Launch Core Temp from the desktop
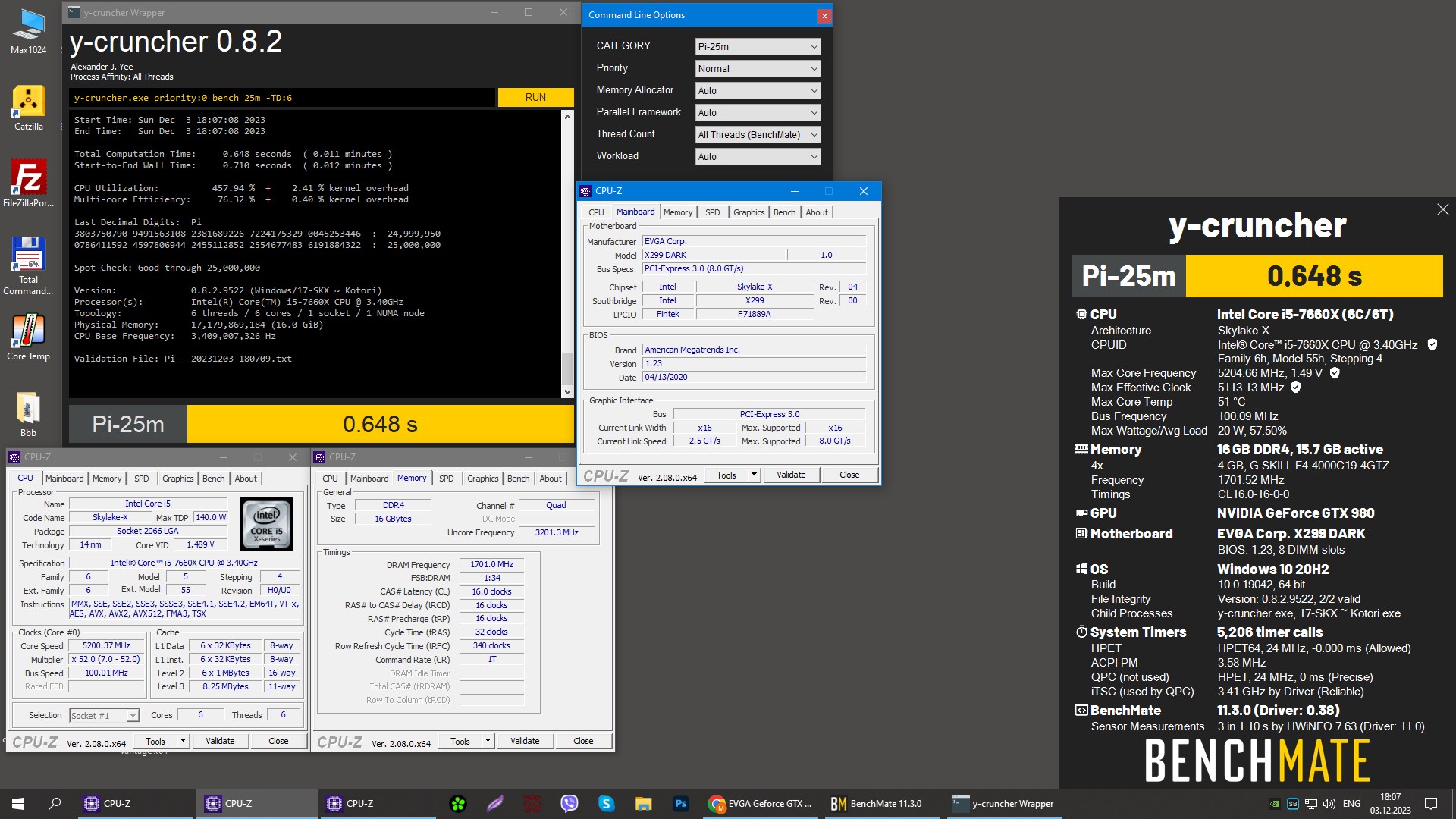The height and width of the screenshot is (819, 1456). point(28,337)
